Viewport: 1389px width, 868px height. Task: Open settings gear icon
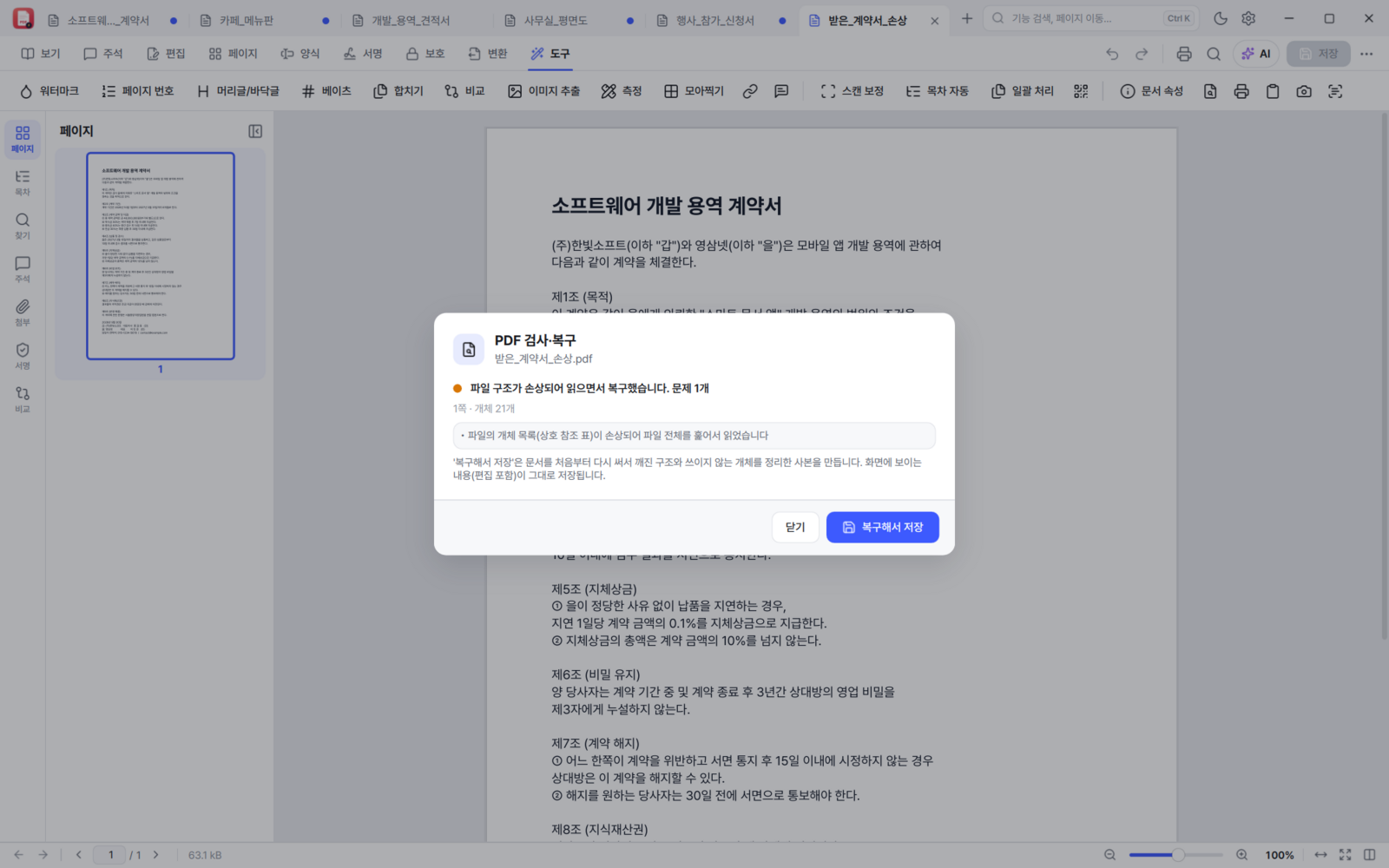point(1248,18)
